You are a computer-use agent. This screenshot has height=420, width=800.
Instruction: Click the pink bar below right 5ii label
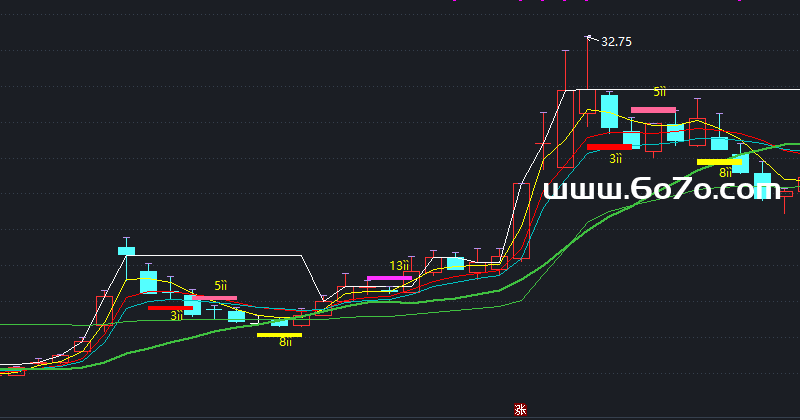point(654,110)
